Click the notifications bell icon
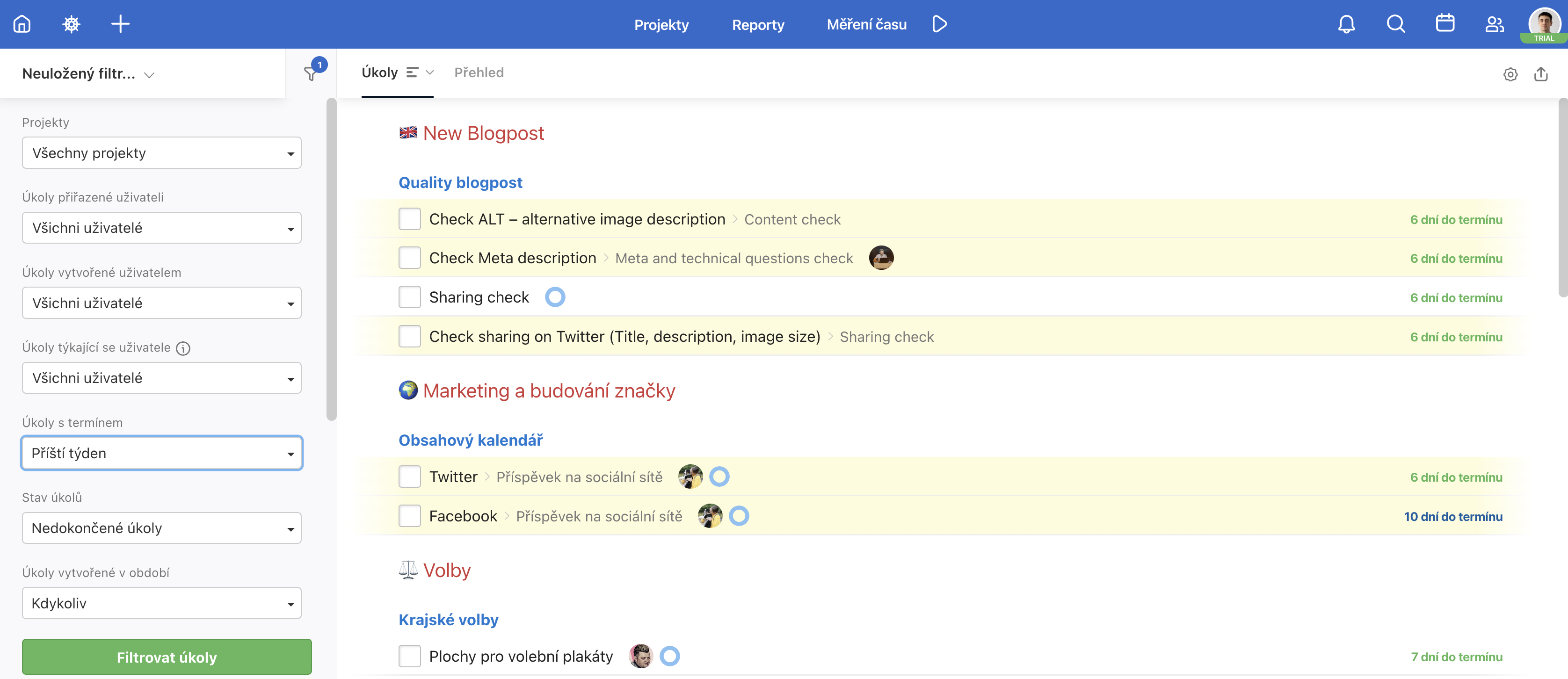This screenshot has height=679, width=1568. coord(1346,23)
